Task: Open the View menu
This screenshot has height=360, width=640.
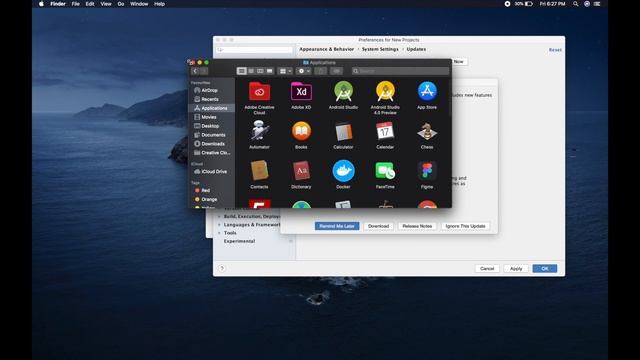Action: [106, 4]
